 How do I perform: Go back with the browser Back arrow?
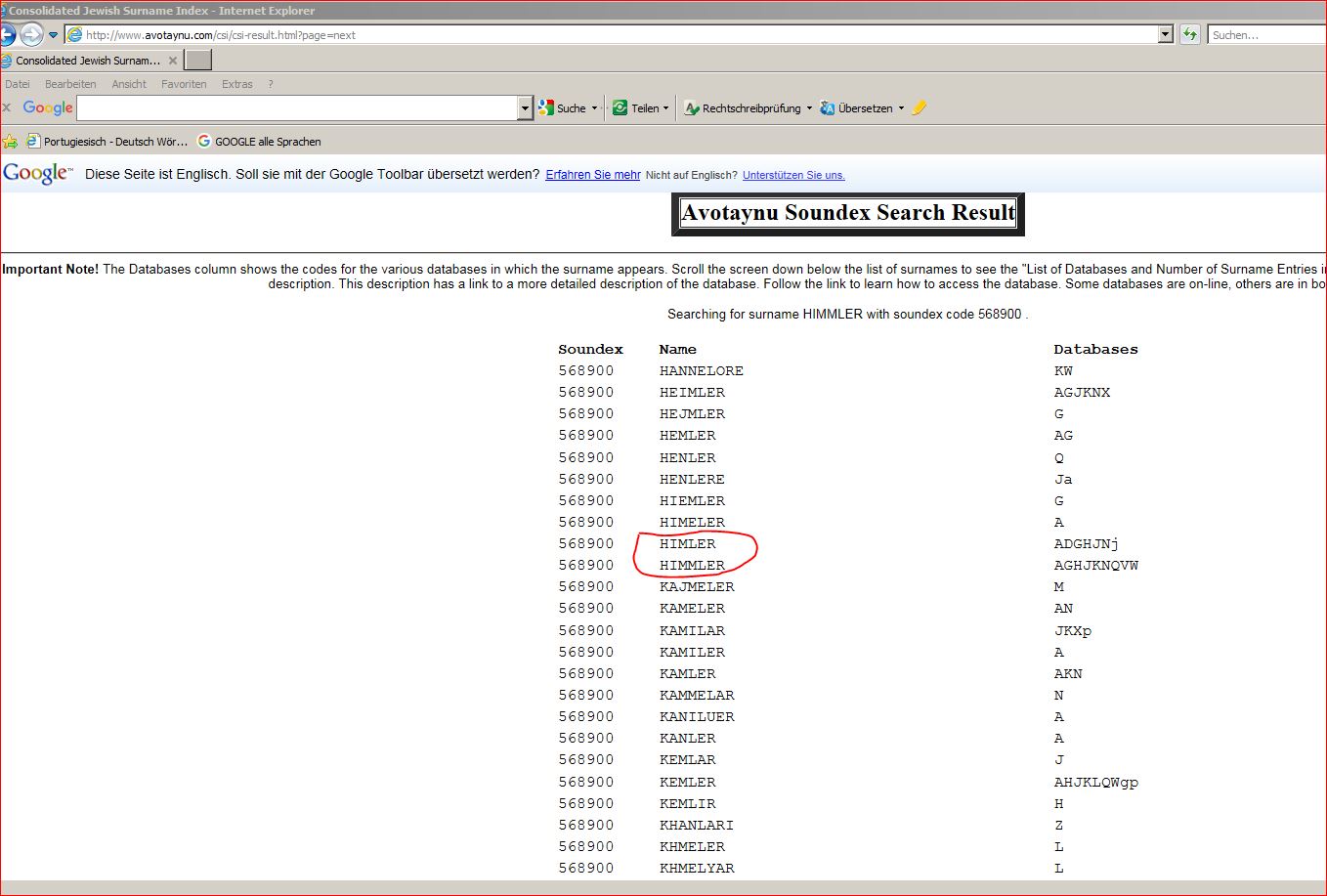click(x=6, y=34)
